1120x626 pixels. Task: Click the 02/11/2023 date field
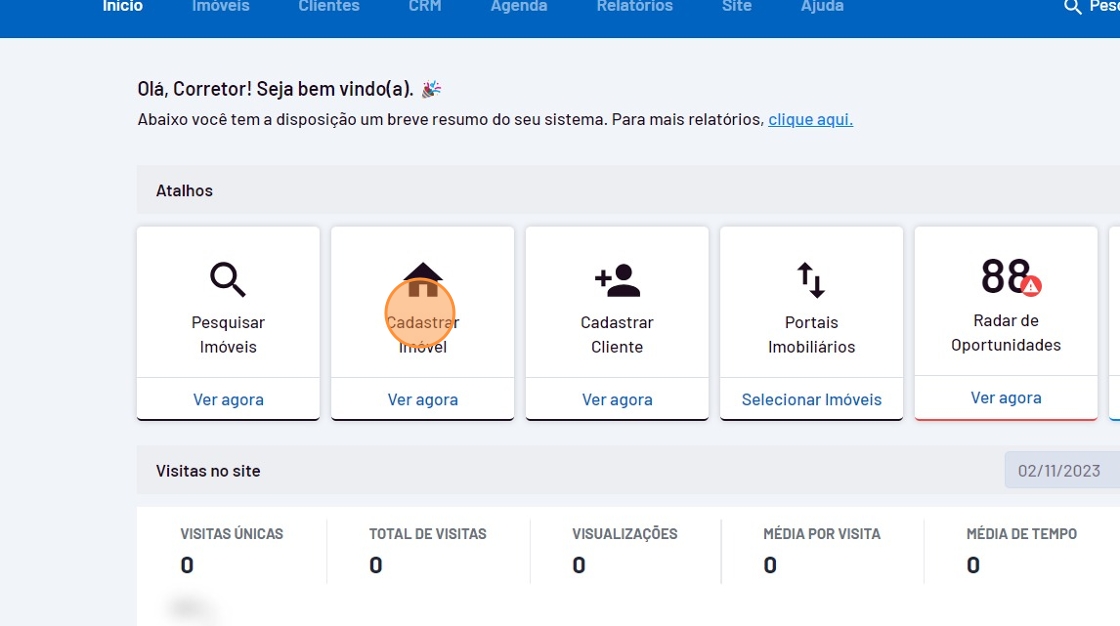(x=1060, y=471)
